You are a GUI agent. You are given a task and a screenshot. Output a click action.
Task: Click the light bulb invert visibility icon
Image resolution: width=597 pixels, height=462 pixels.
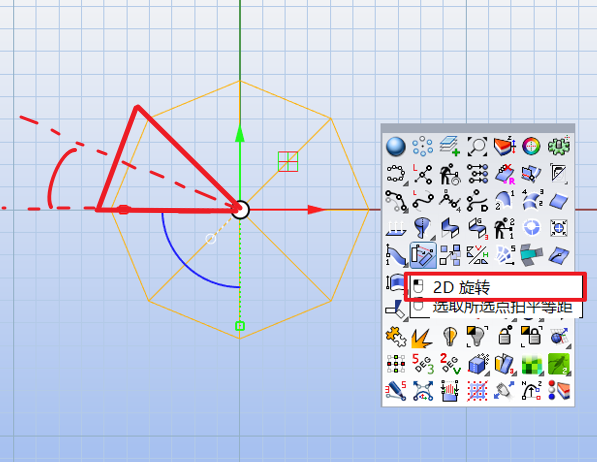click(477, 337)
